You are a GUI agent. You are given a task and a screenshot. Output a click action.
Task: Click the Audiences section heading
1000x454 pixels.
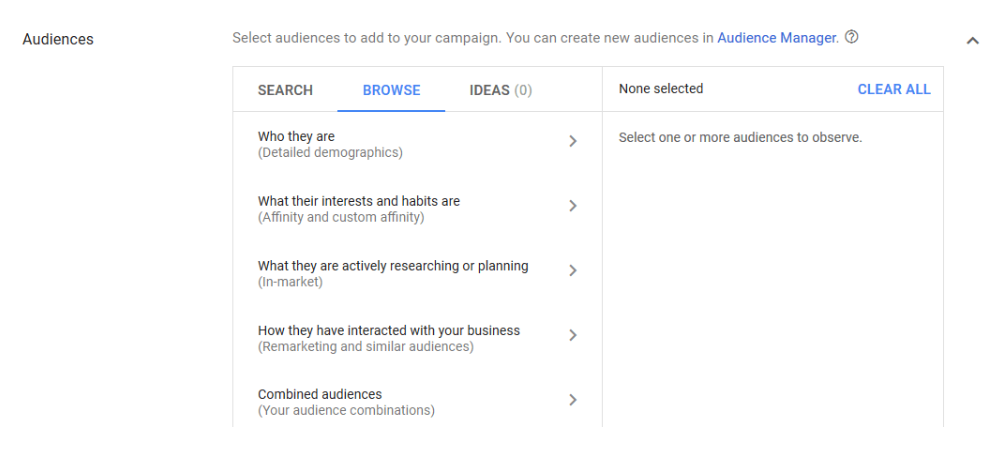pyautogui.click(x=58, y=40)
